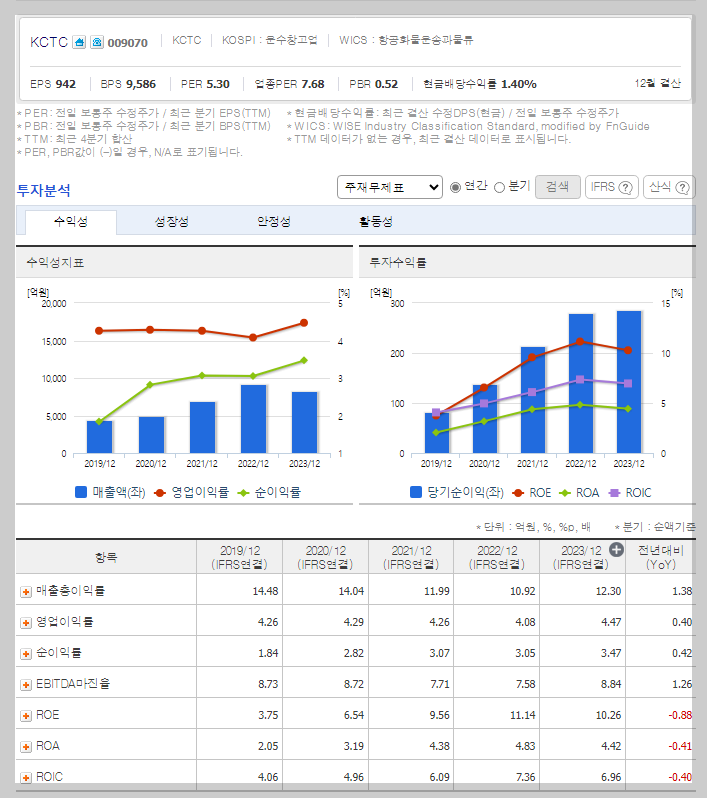The image size is (707, 798).
Task: Click the KCTC company name heading
Action: pyautogui.click(x=49, y=42)
